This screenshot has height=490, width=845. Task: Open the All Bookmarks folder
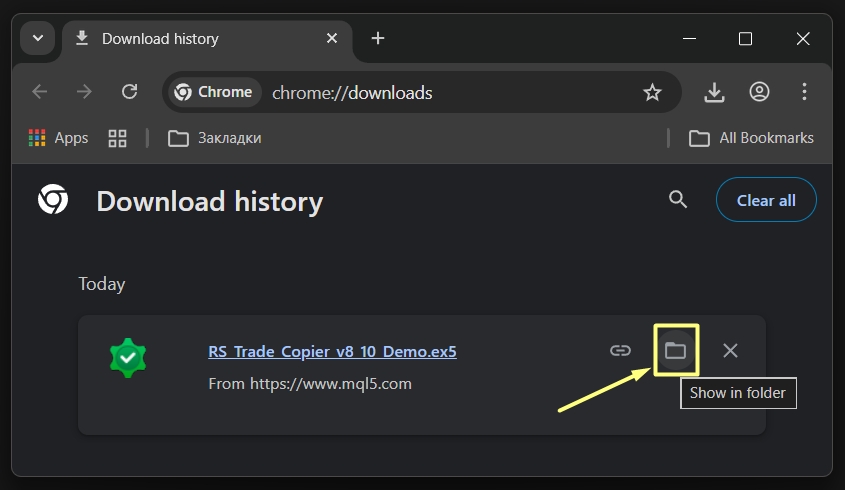pos(752,138)
